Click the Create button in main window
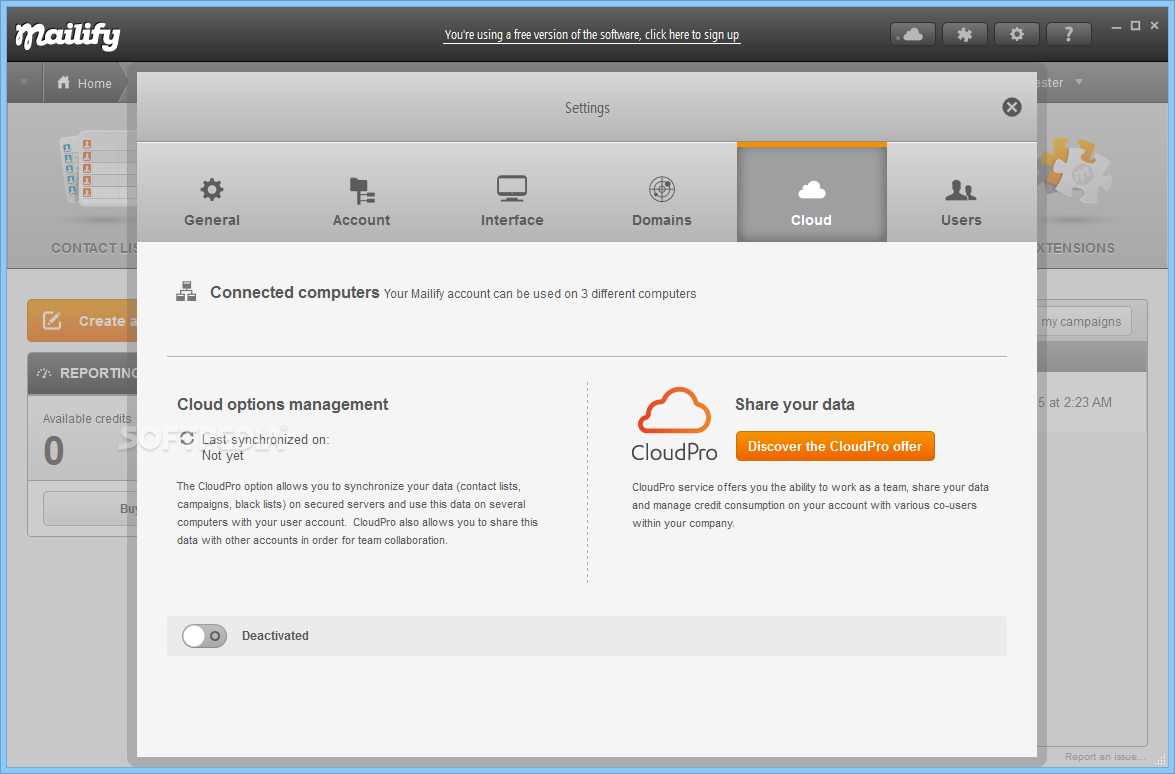This screenshot has width=1175, height=774. [82, 321]
